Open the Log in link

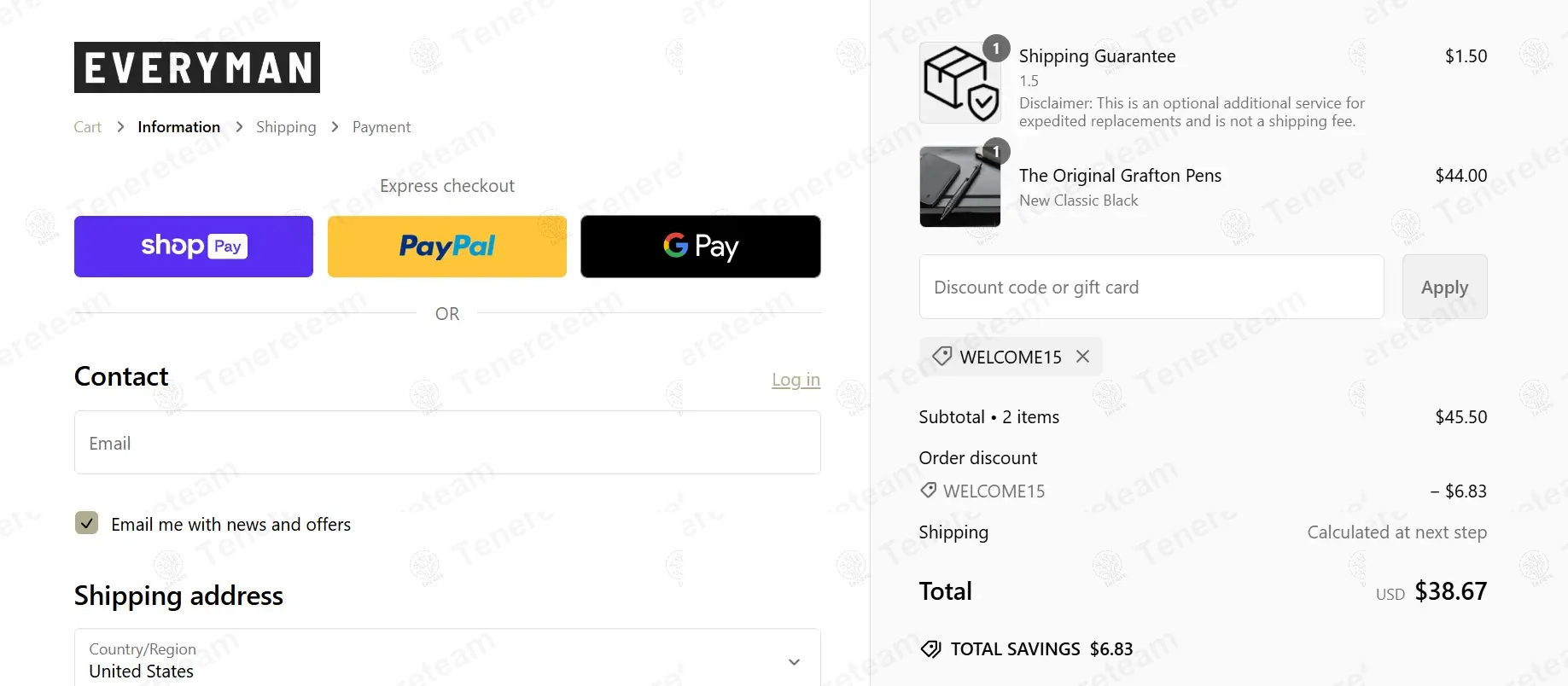click(796, 380)
